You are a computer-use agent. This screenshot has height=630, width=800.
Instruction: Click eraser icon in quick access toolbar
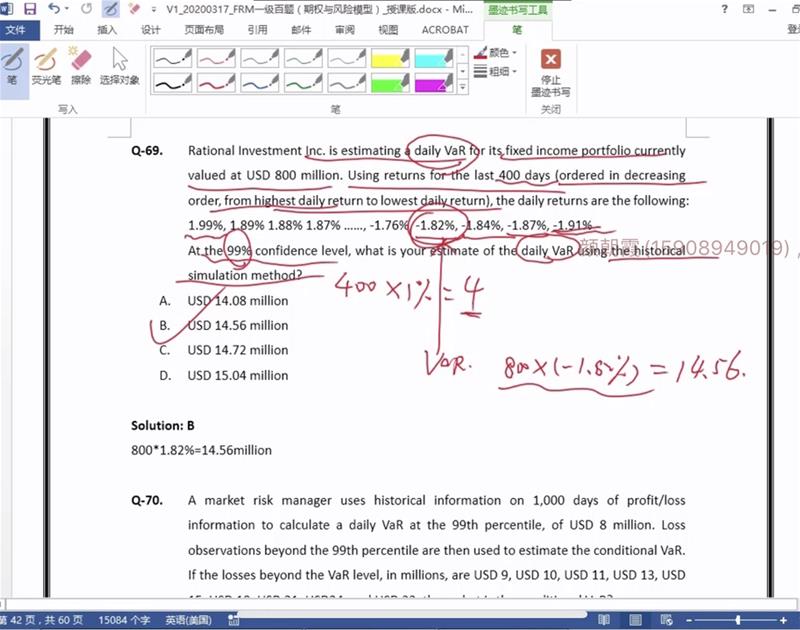[134, 9]
